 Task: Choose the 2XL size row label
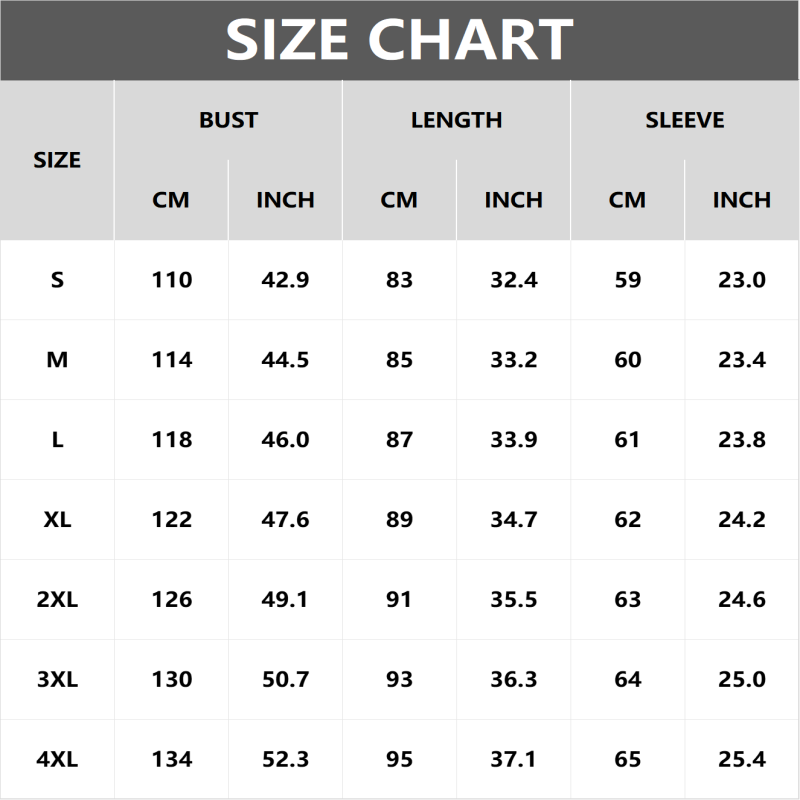(57, 600)
